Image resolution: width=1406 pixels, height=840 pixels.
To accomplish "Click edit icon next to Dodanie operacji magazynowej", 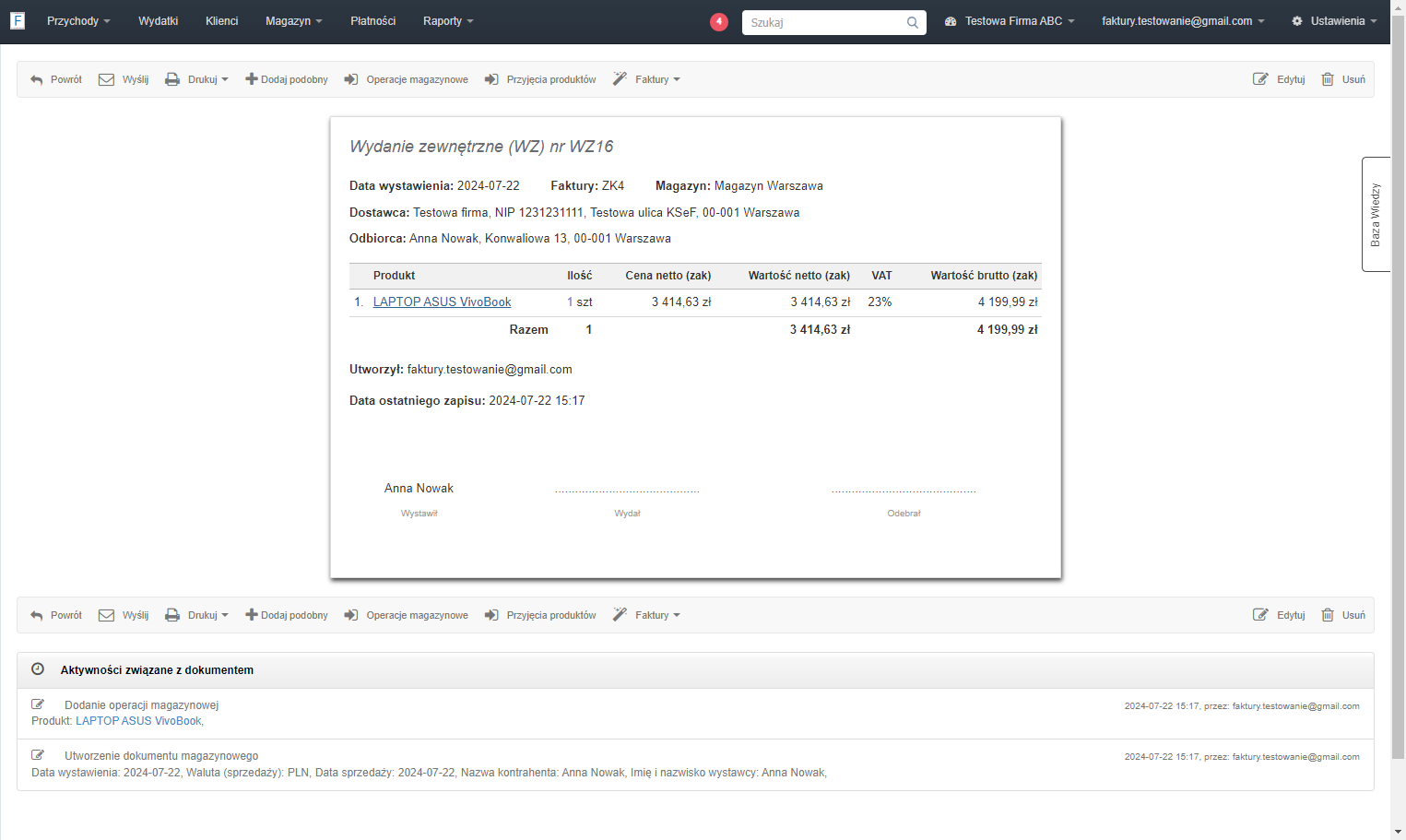I will [x=38, y=704].
